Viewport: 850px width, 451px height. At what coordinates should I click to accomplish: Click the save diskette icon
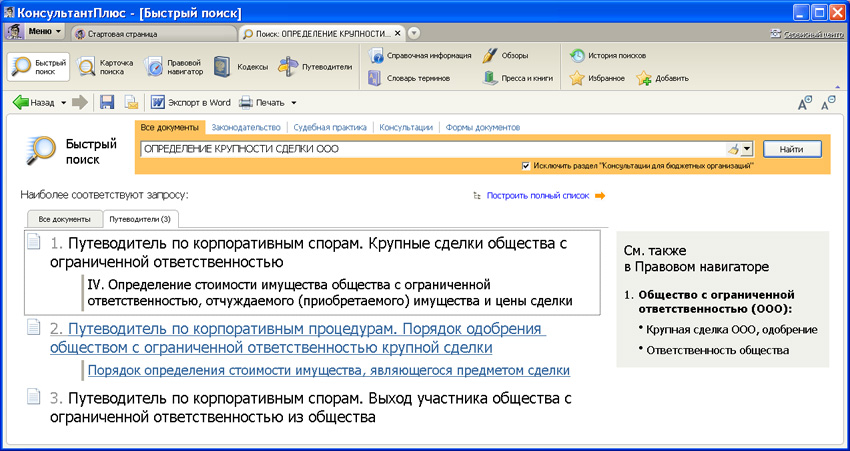coord(108,102)
